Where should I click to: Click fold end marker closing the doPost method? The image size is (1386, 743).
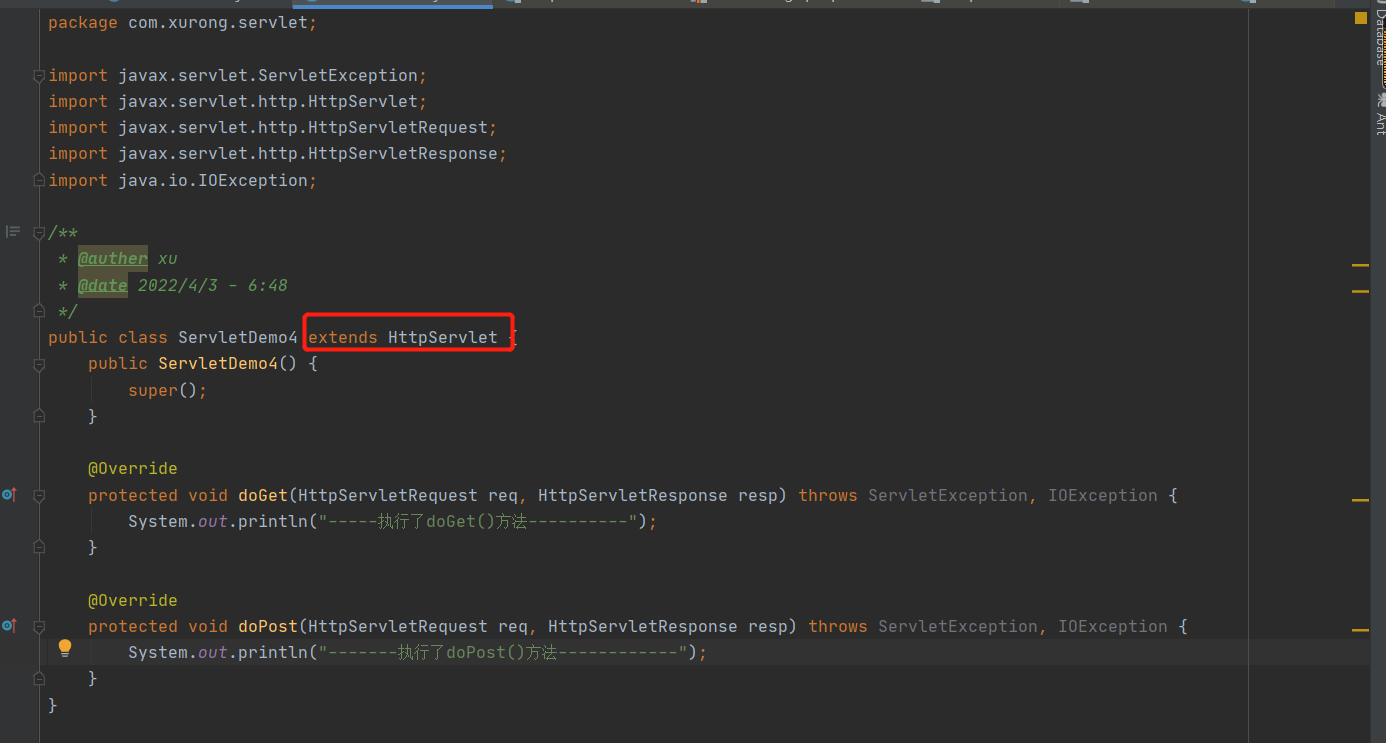coord(39,678)
